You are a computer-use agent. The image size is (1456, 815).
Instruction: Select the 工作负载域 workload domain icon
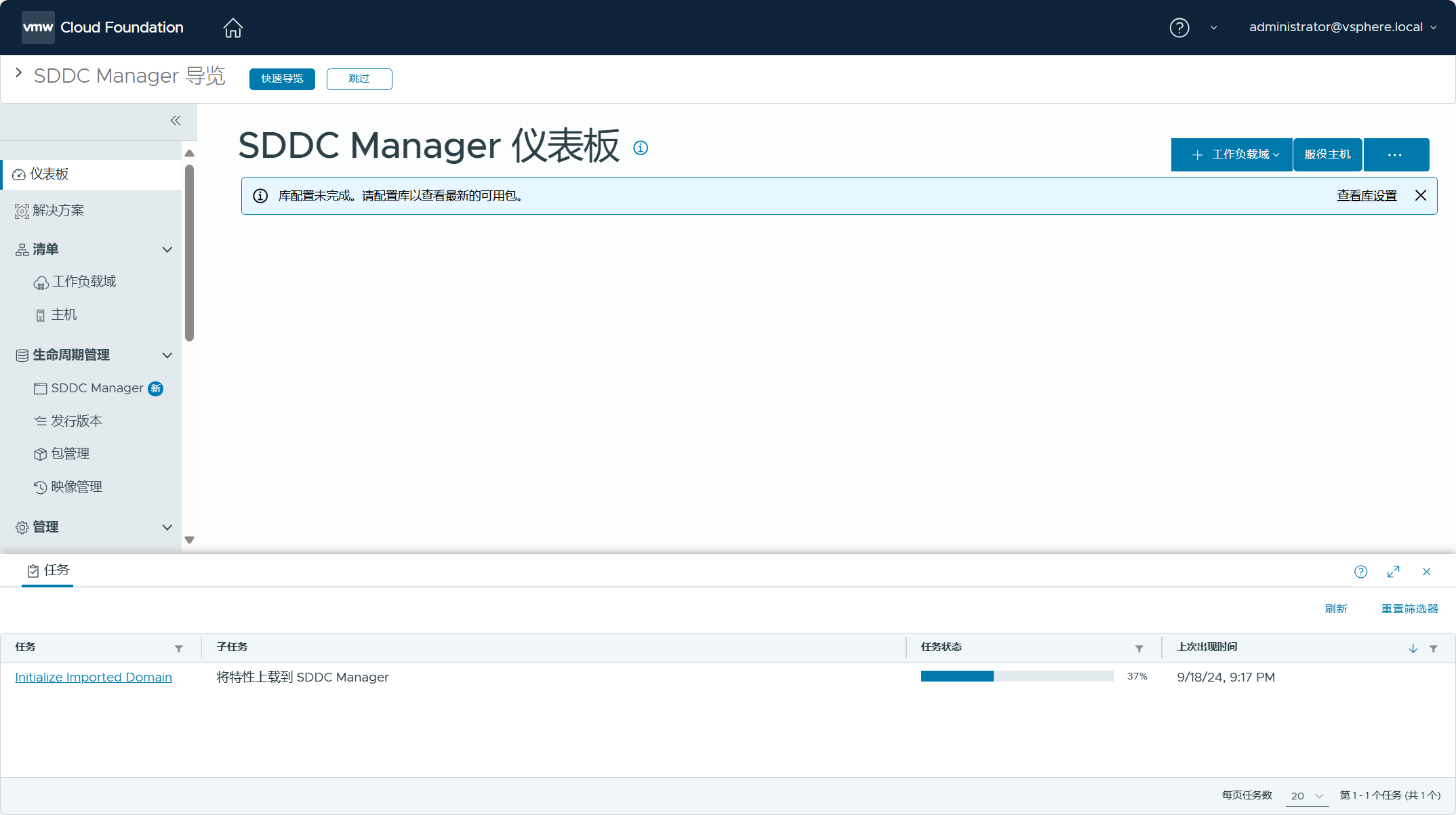click(x=41, y=281)
